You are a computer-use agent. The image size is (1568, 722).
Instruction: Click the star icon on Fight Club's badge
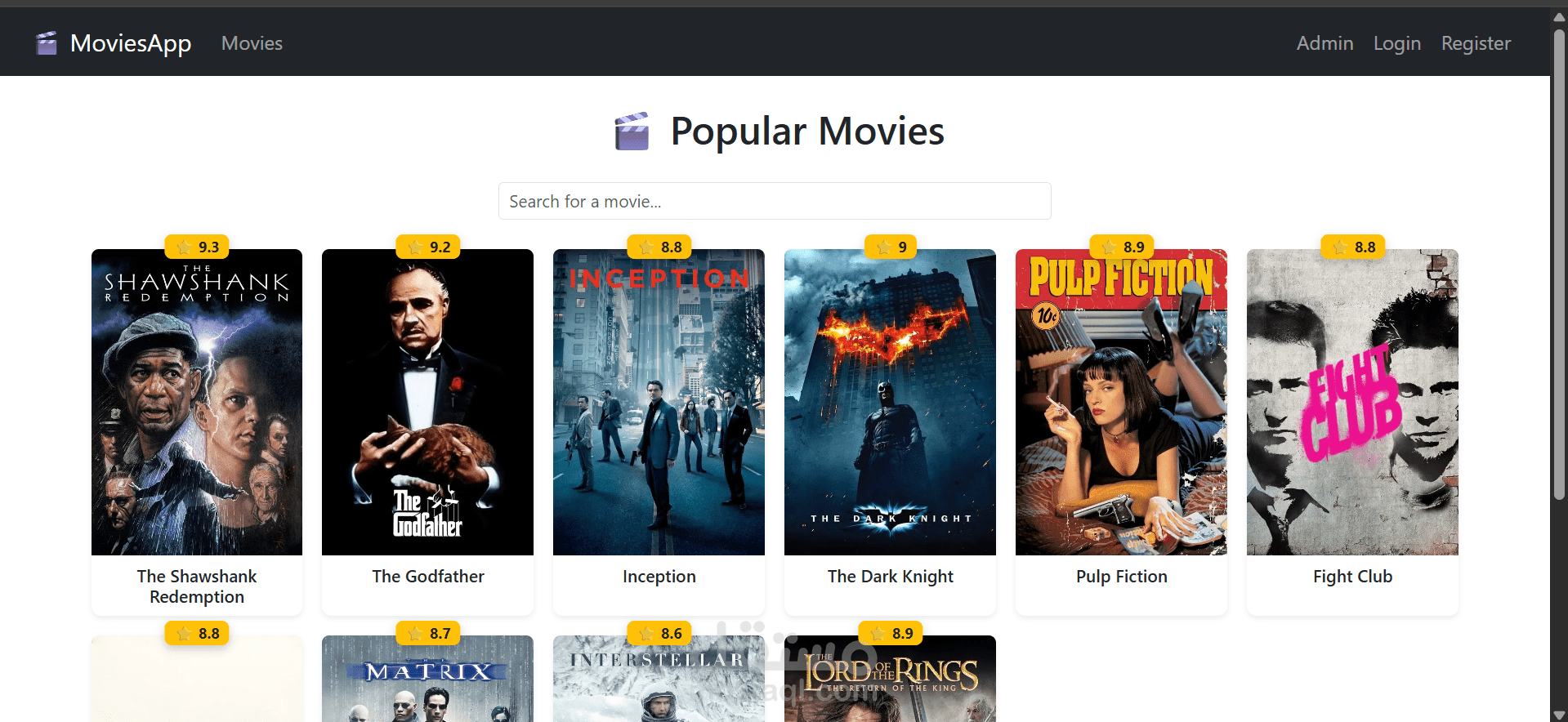[x=1341, y=247]
